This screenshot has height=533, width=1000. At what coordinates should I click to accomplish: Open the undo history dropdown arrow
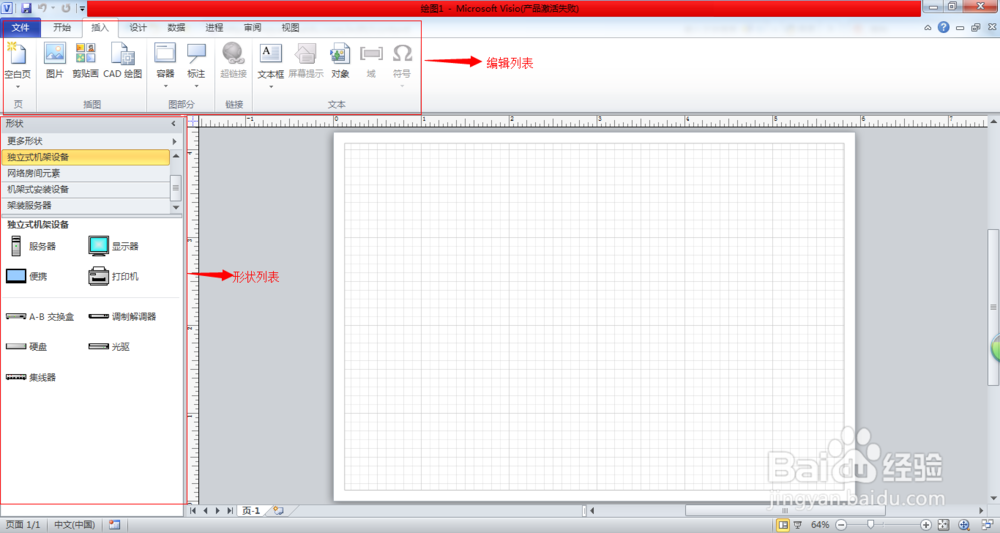pos(53,8)
